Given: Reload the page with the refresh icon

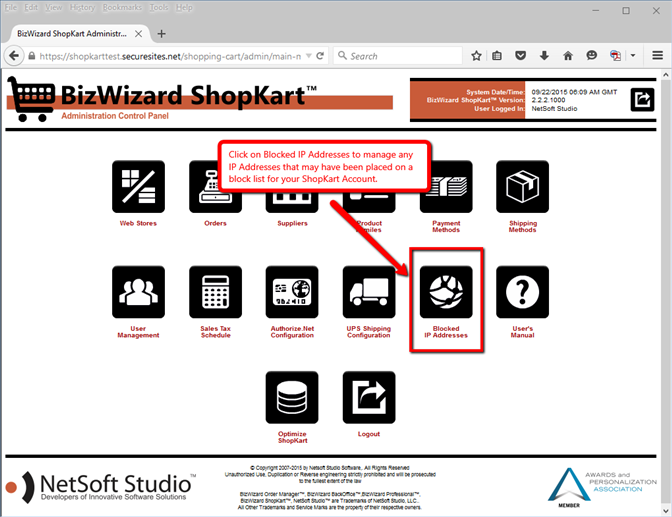Looking at the screenshot, I should [320, 56].
